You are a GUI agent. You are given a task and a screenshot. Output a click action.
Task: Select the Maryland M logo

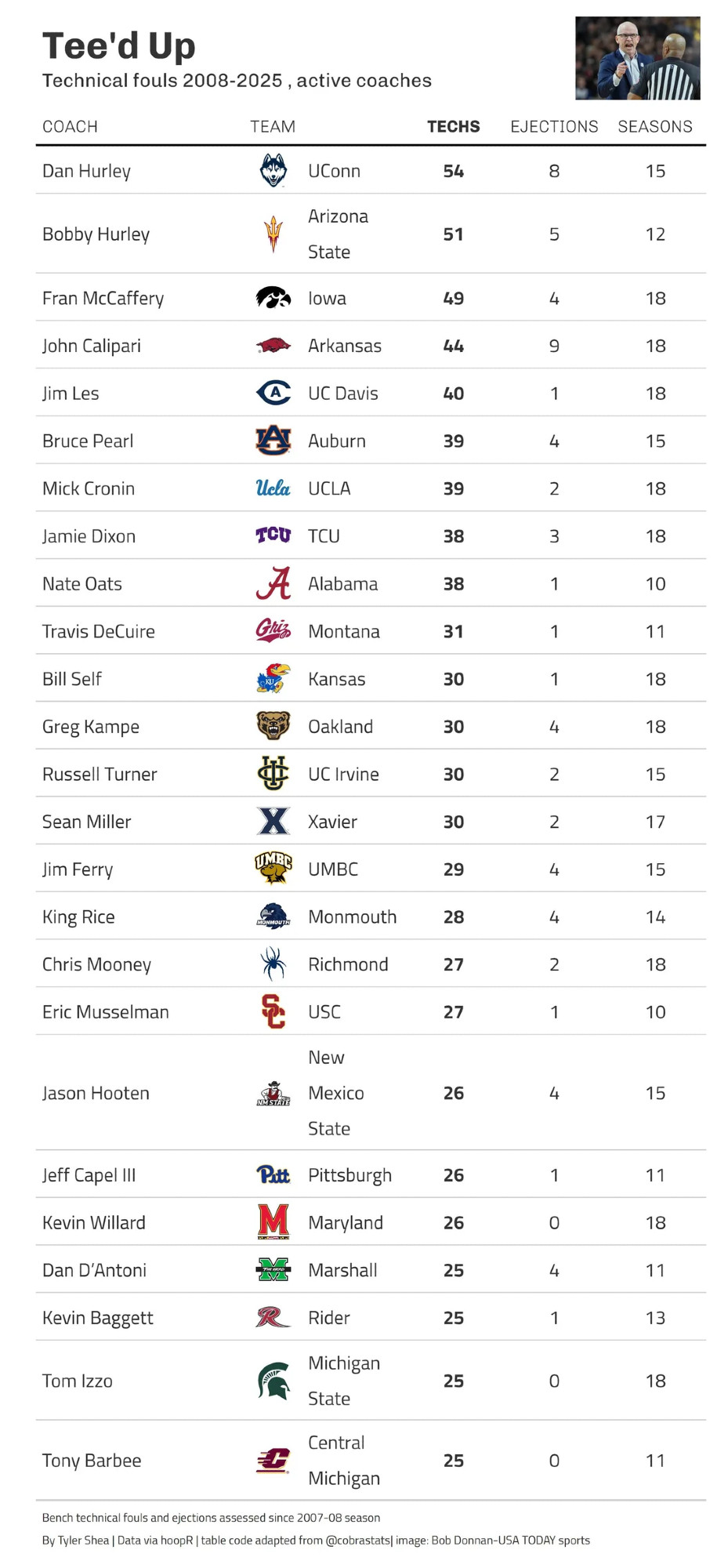coord(273,1222)
